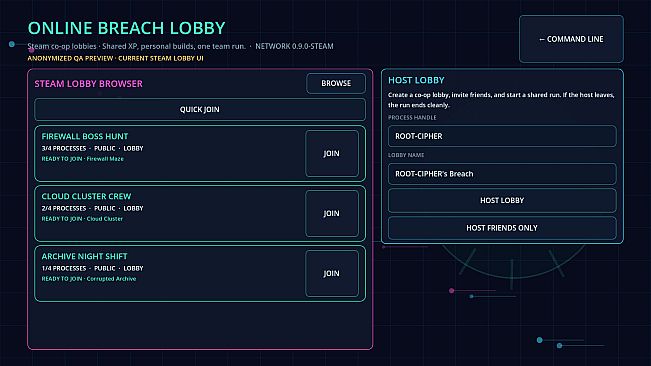Click '1/4 PROCESSES' status text

pyautogui.click(x=64, y=268)
